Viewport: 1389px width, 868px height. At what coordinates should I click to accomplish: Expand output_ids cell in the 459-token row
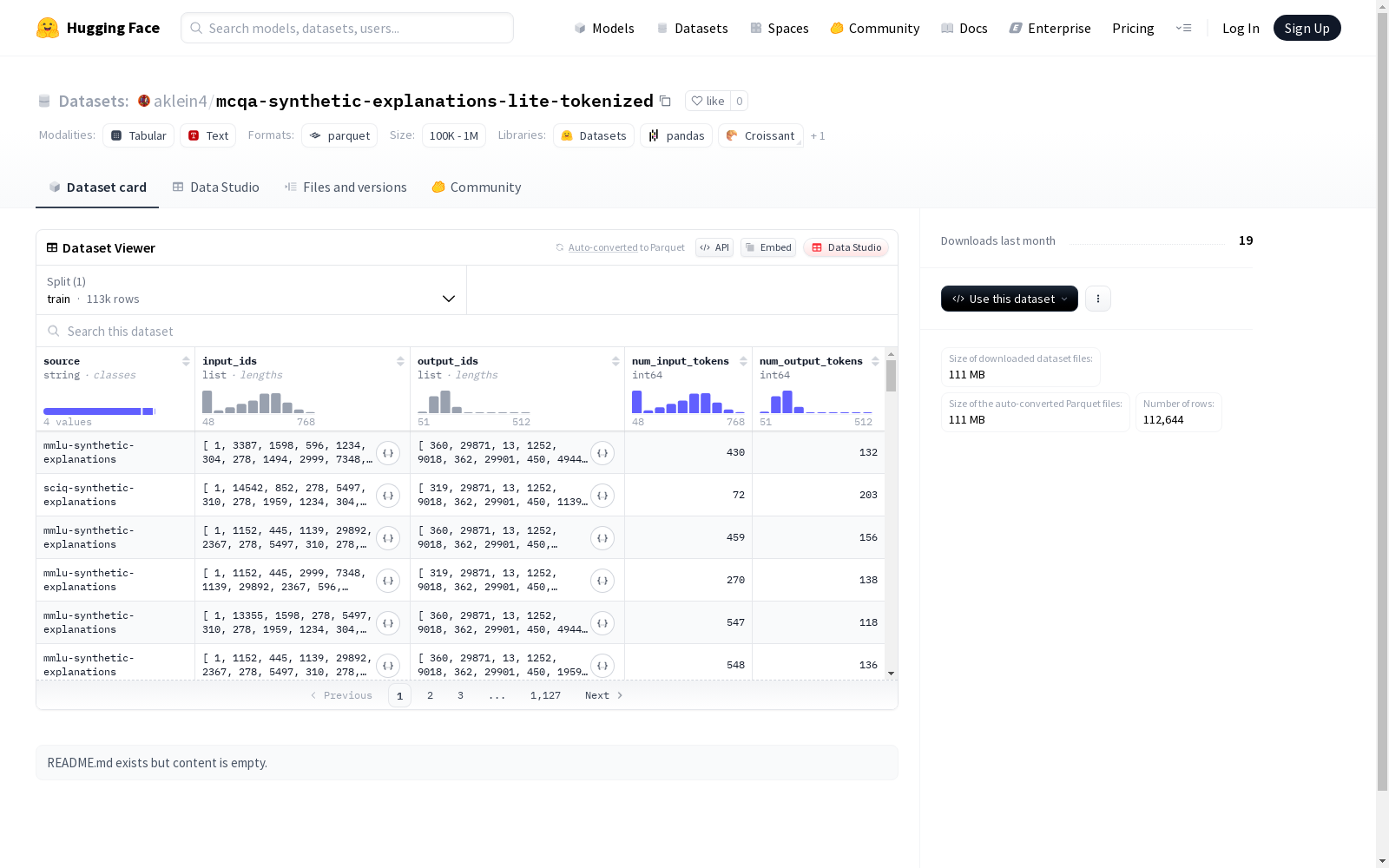[x=602, y=538]
